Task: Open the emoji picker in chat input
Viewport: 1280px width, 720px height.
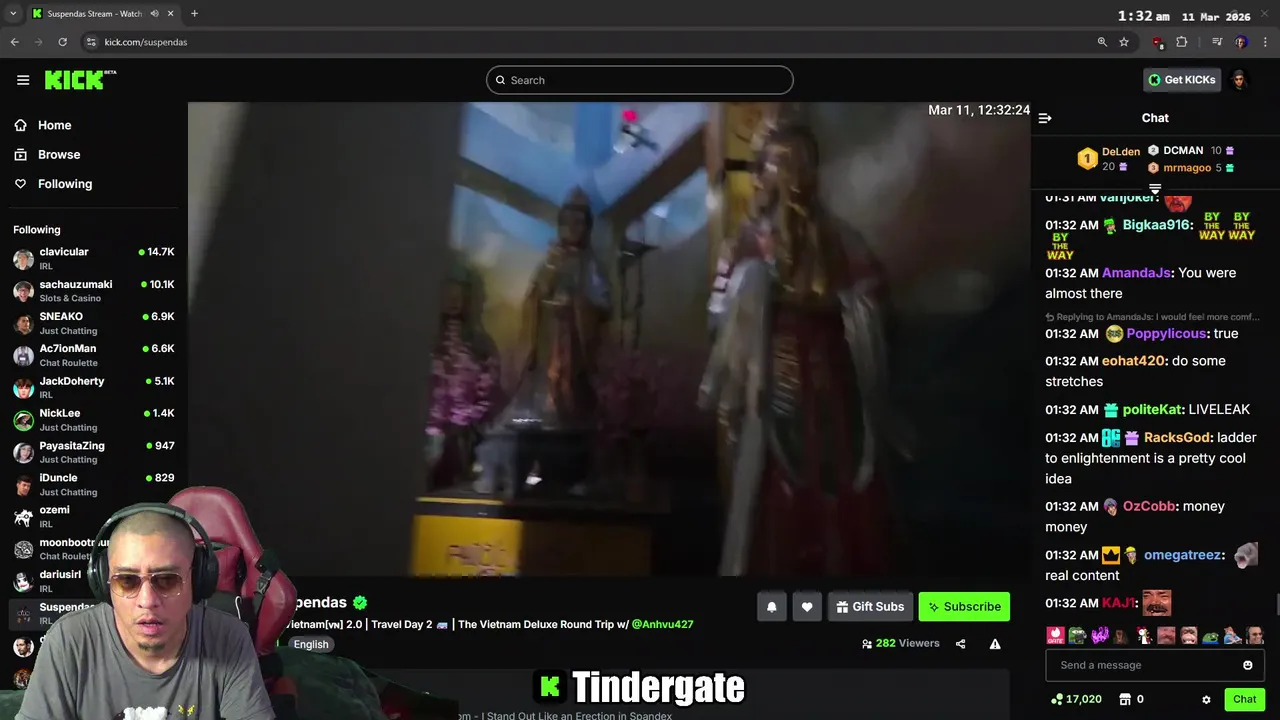Action: pyautogui.click(x=1247, y=665)
